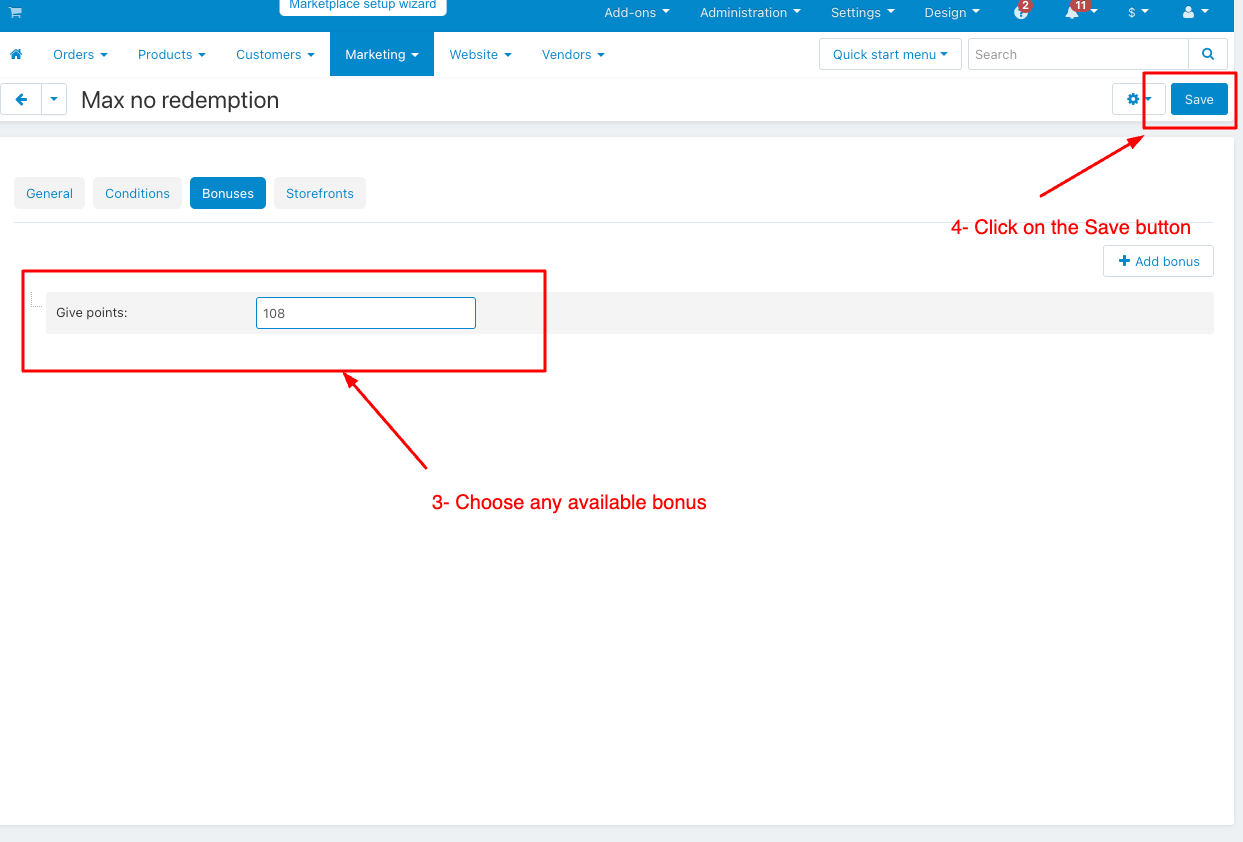The width and height of the screenshot is (1243, 842).
Task: Click the Give points input field
Action: [x=365, y=313]
